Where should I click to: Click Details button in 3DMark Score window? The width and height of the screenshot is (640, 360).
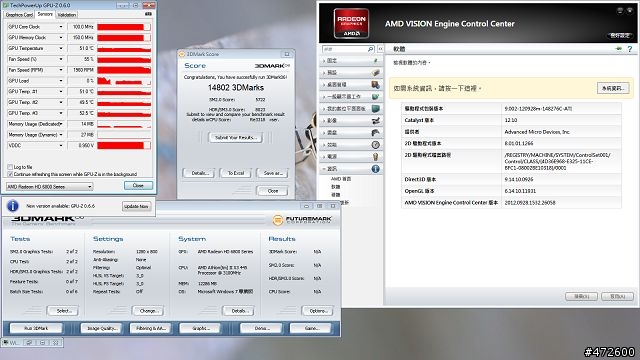(200, 173)
